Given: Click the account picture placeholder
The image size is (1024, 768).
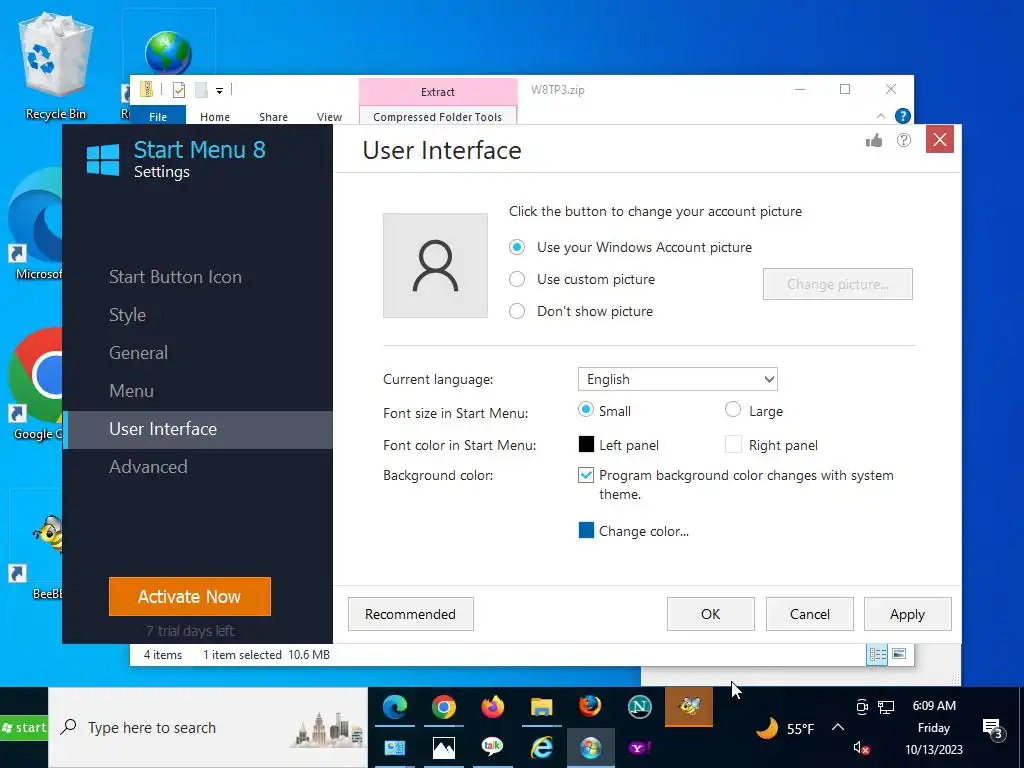Looking at the screenshot, I should 435,266.
